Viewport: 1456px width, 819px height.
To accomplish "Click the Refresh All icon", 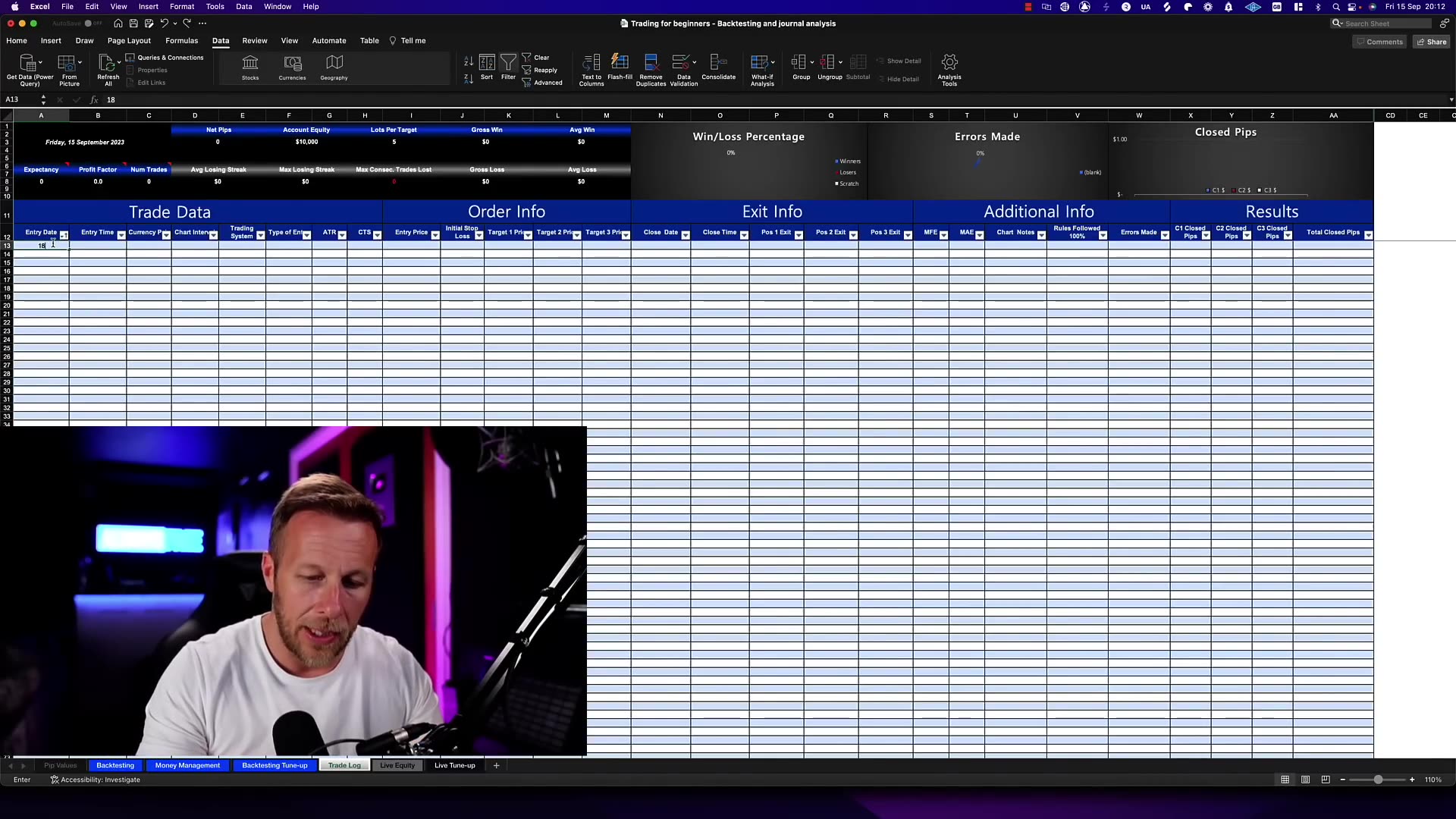I will pyautogui.click(x=107, y=63).
